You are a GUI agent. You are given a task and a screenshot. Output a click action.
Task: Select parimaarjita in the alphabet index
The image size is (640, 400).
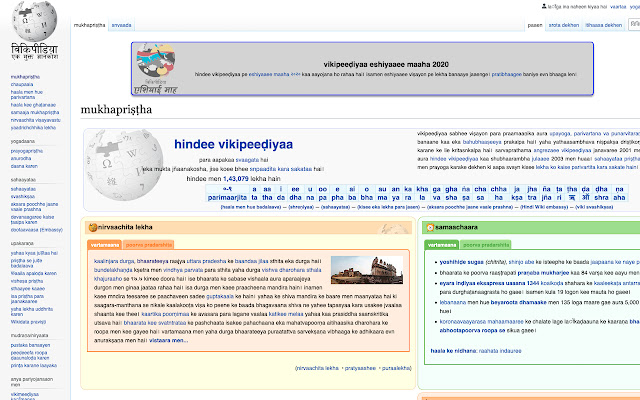227,198
